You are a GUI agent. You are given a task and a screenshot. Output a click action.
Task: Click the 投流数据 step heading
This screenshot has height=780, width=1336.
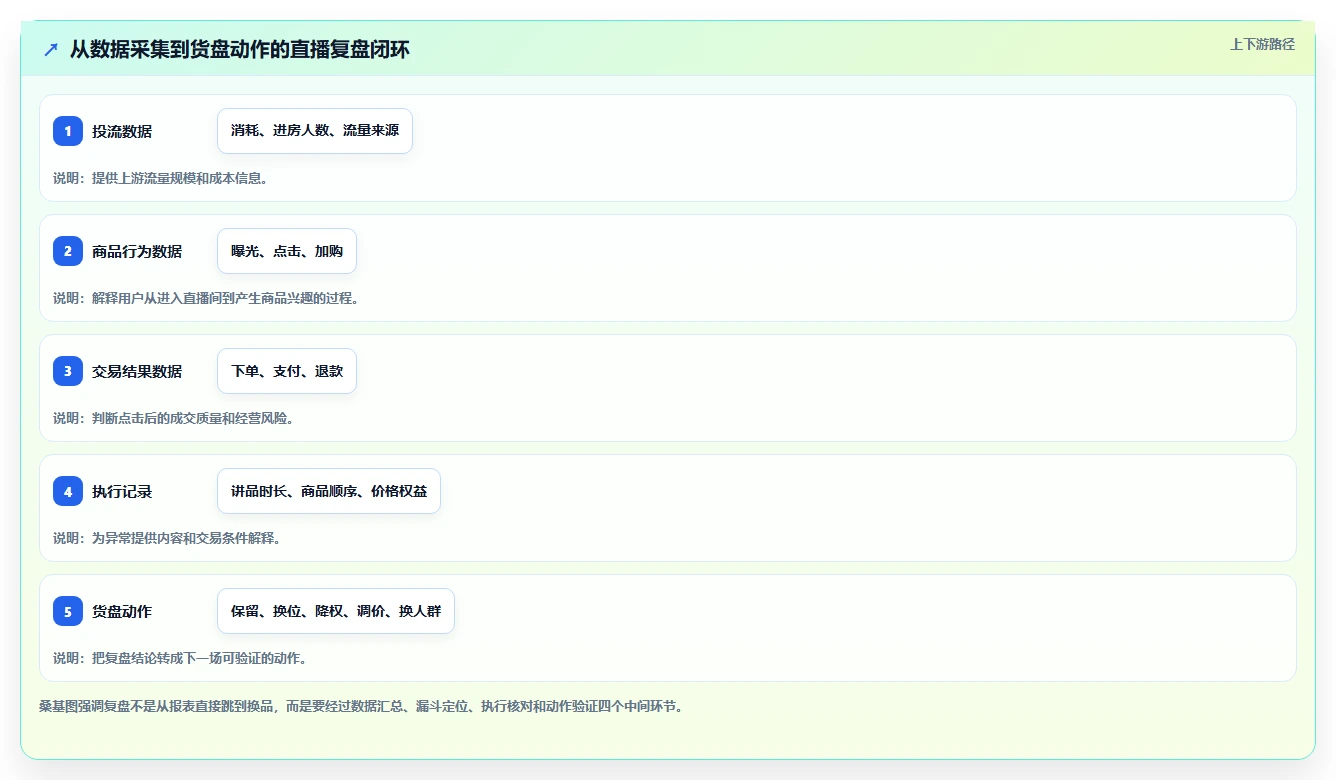122,131
